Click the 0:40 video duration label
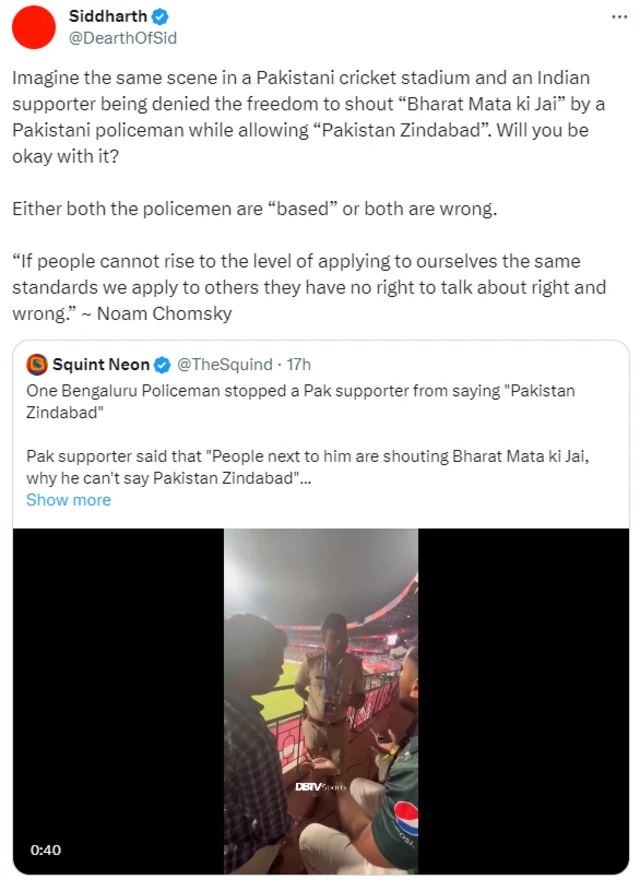Screen dimensions: 640x891 (46, 850)
